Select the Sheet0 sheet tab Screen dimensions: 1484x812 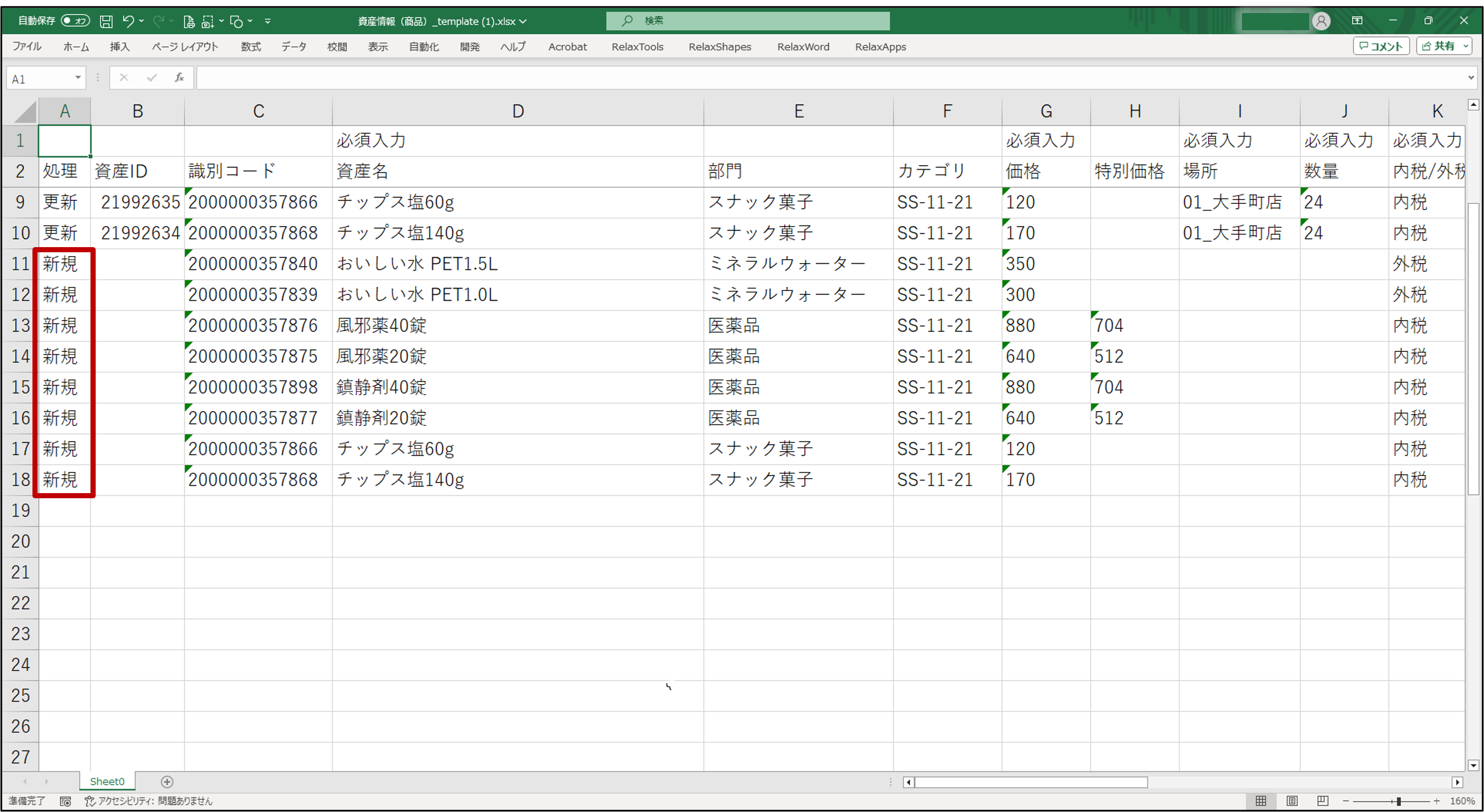106,781
